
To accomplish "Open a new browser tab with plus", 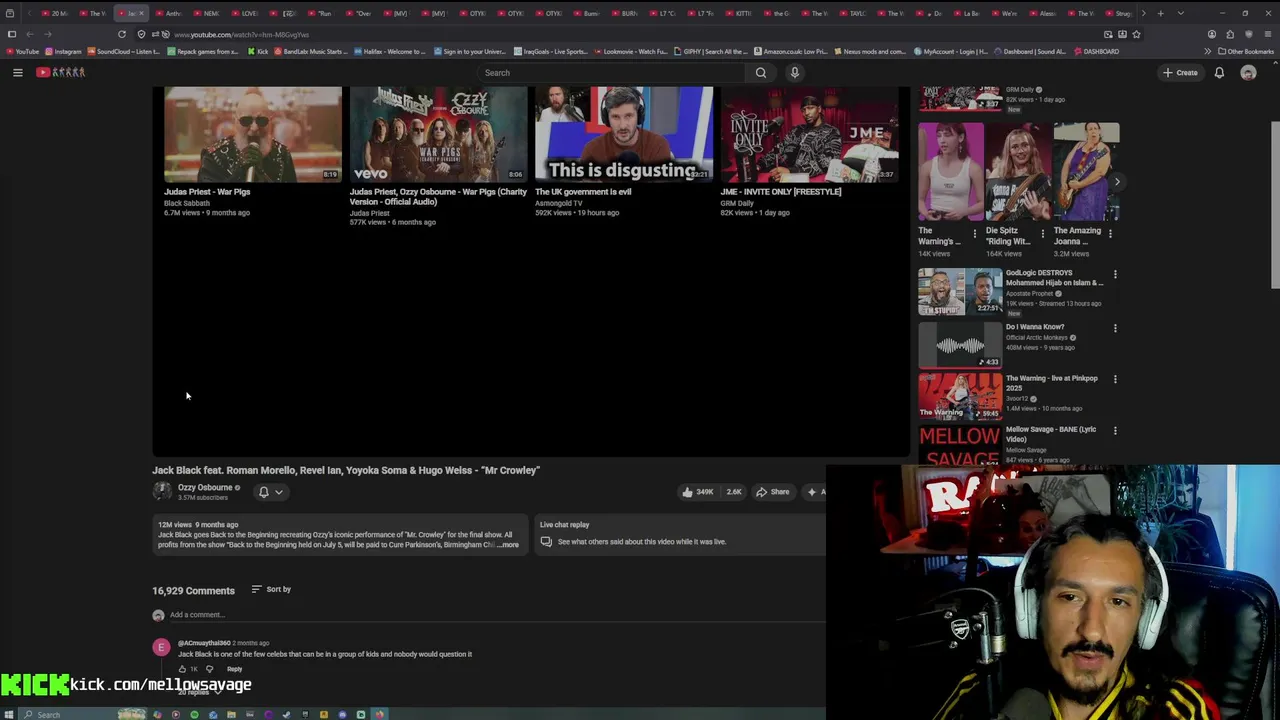I will coord(1159,13).
